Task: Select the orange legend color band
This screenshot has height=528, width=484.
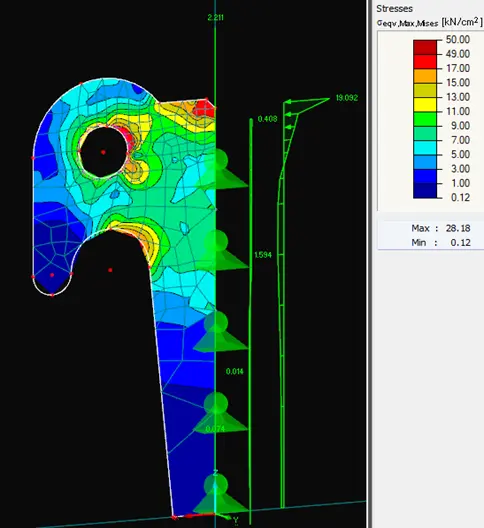Action: point(425,76)
